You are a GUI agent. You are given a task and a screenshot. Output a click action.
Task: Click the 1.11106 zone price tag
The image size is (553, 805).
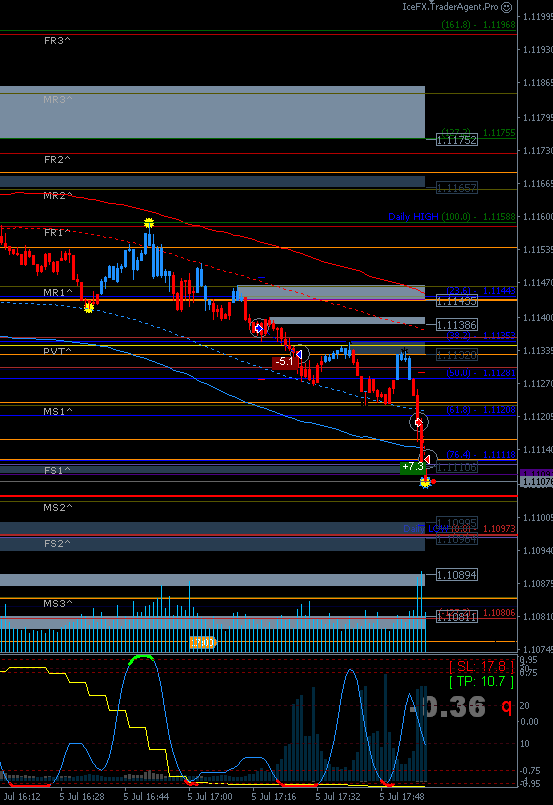[x=457, y=467]
